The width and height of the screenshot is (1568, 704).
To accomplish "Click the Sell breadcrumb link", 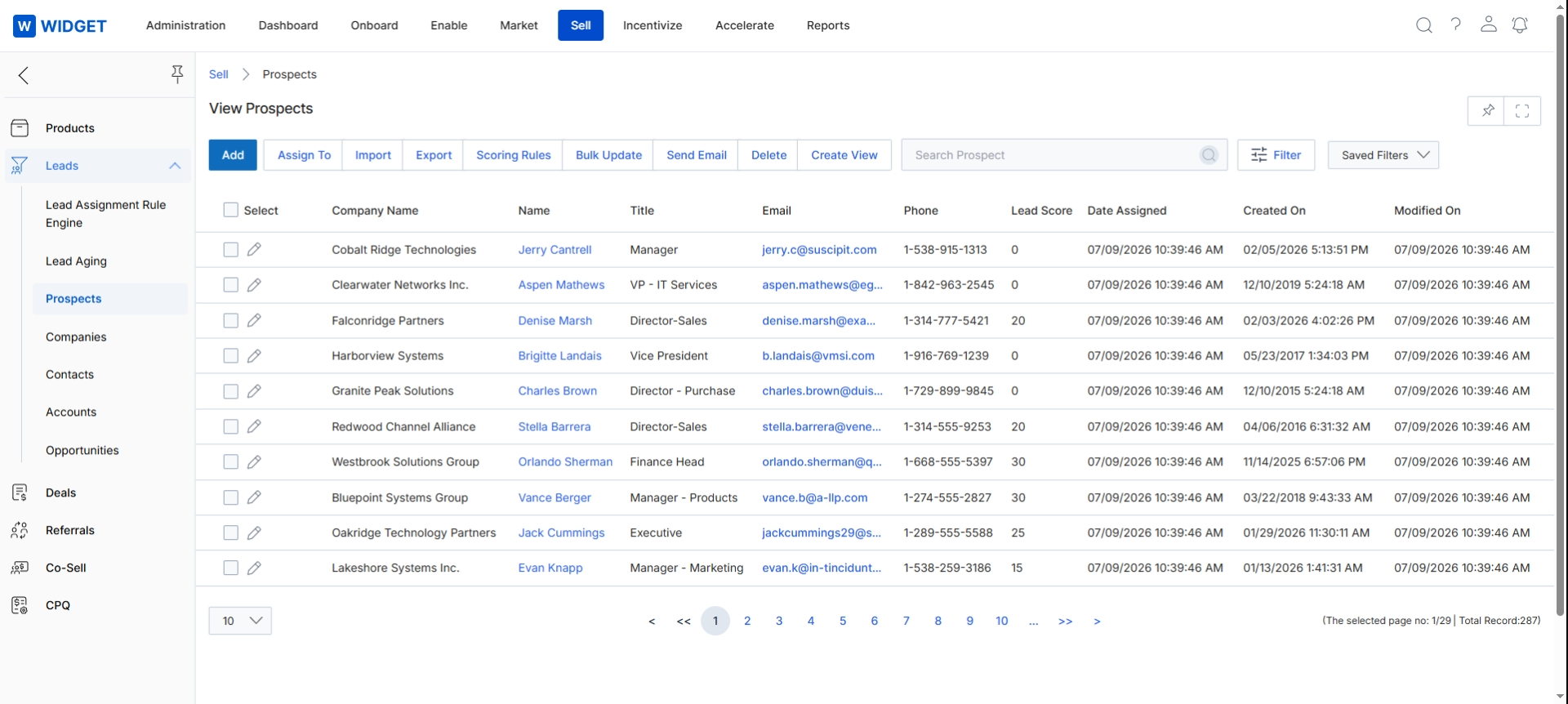I will tap(219, 74).
